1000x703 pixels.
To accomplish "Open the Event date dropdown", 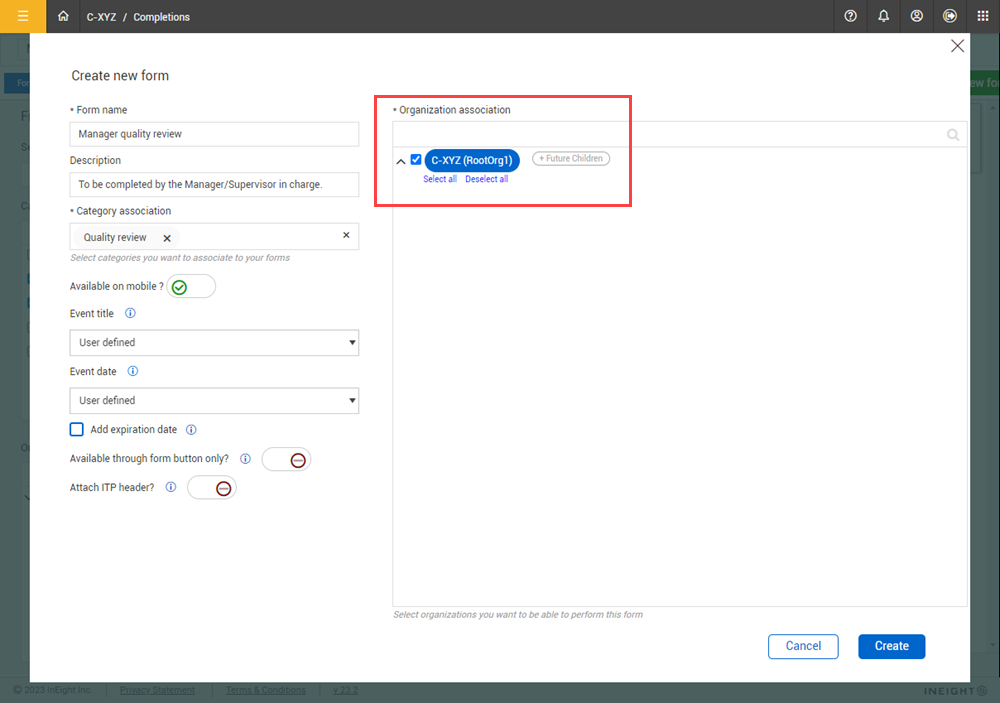I will (x=214, y=401).
